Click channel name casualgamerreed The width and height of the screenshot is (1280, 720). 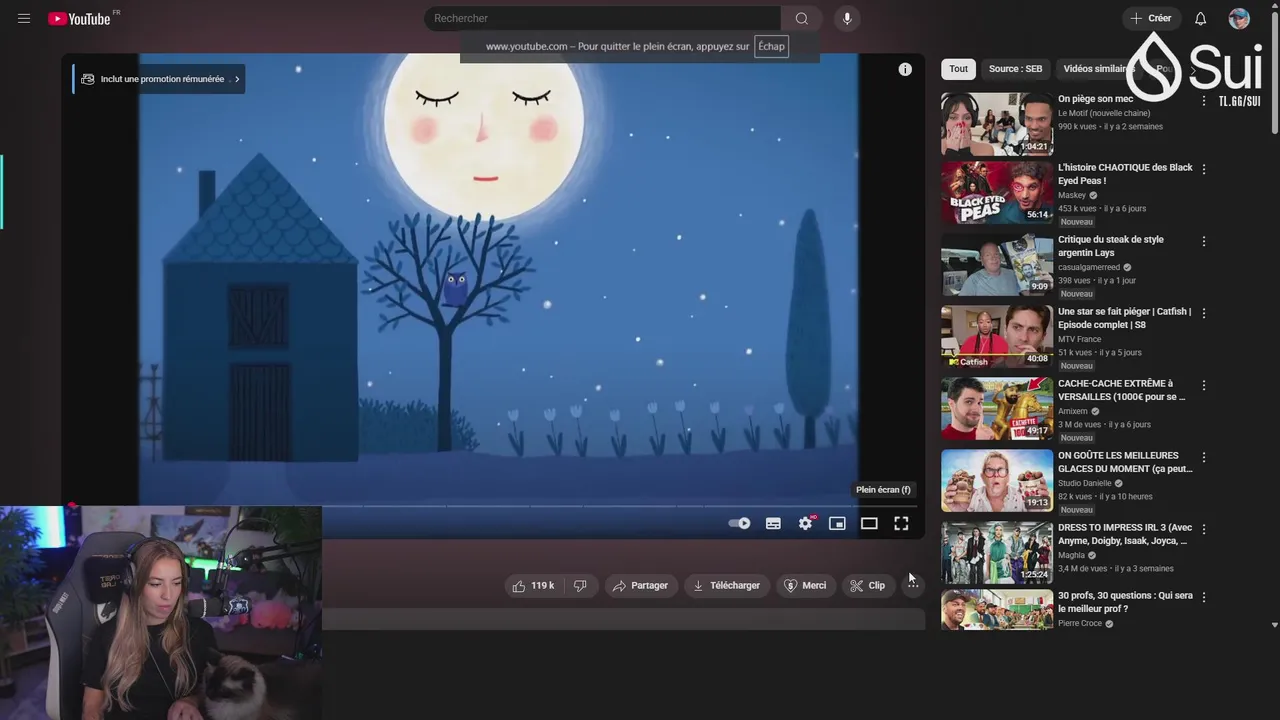click(x=1089, y=267)
